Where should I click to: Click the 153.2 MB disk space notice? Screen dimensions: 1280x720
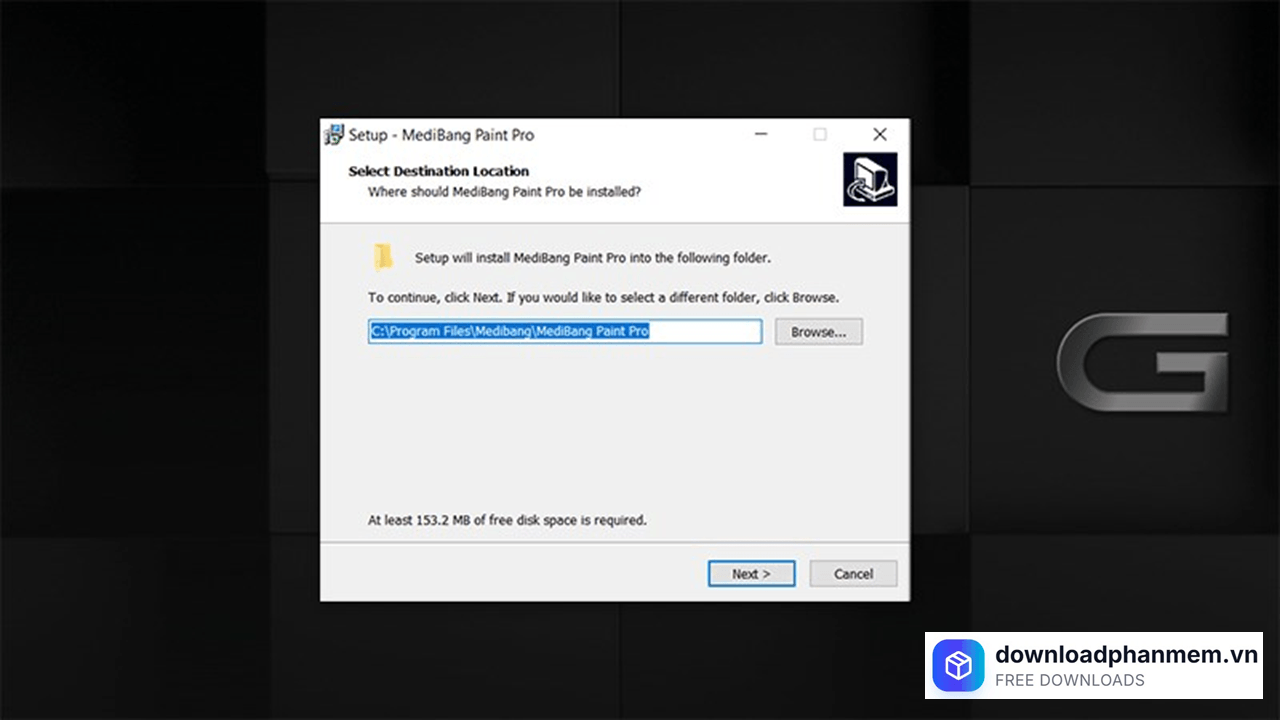507,520
